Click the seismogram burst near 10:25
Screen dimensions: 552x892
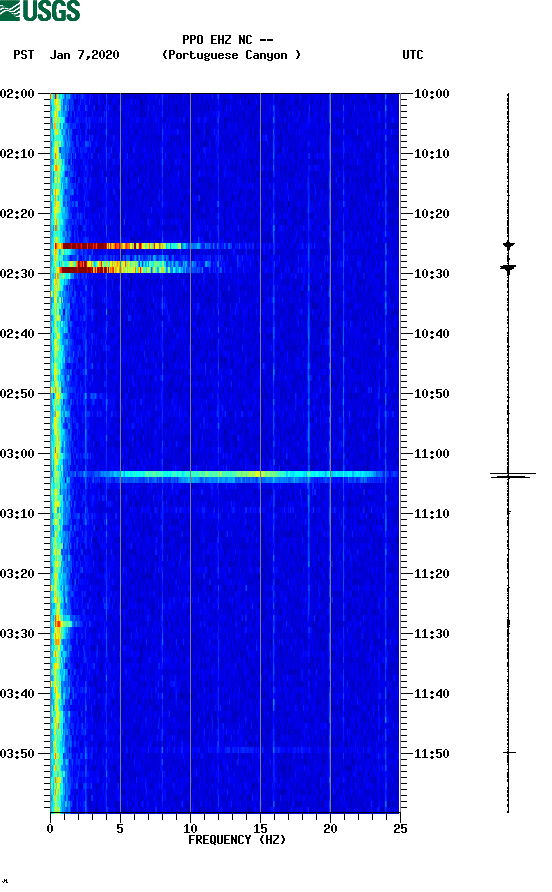coord(509,245)
